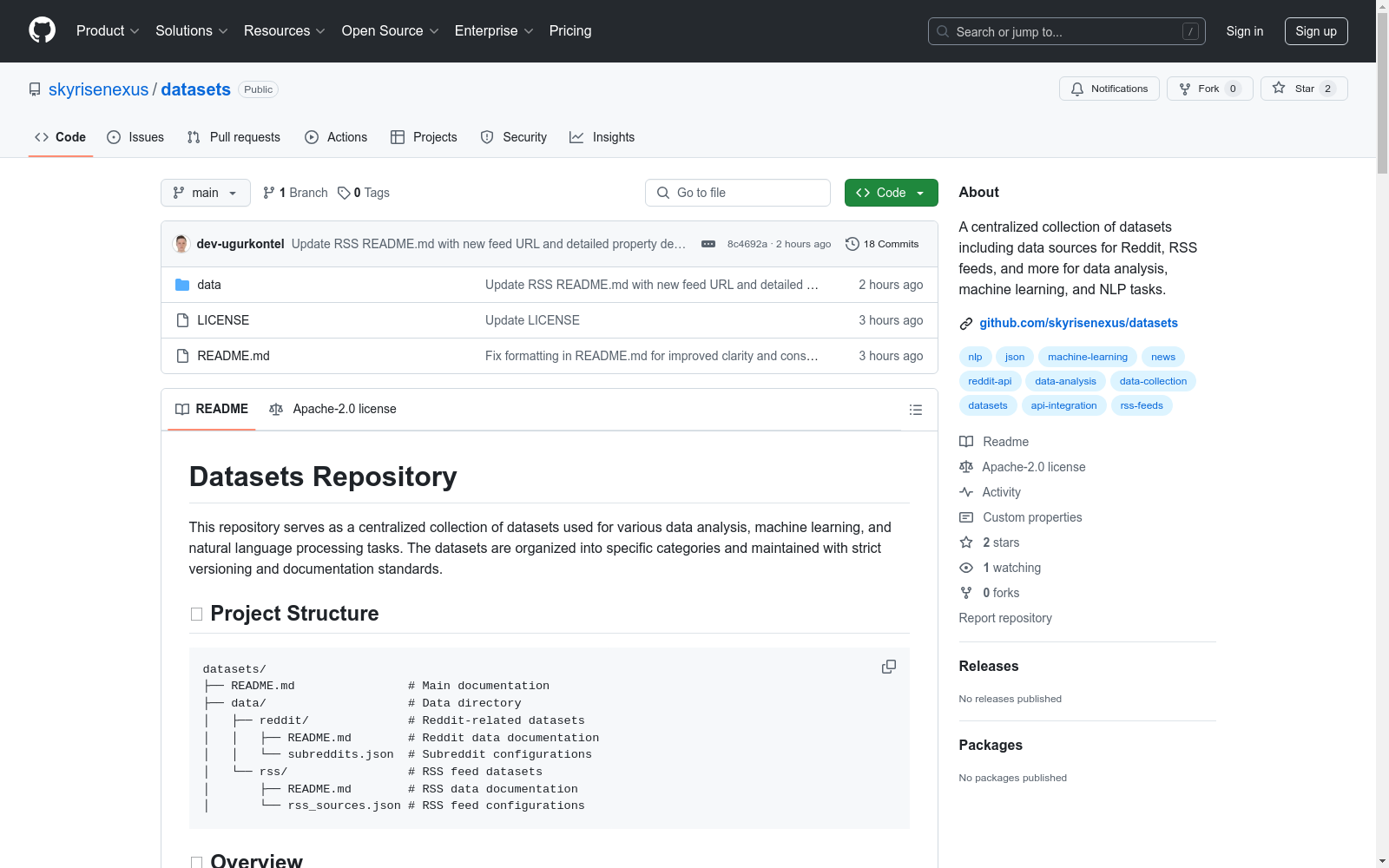The height and width of the screenshot is (868, 1389).
Task: Open the Projects tab
Action: pos(424,137)
